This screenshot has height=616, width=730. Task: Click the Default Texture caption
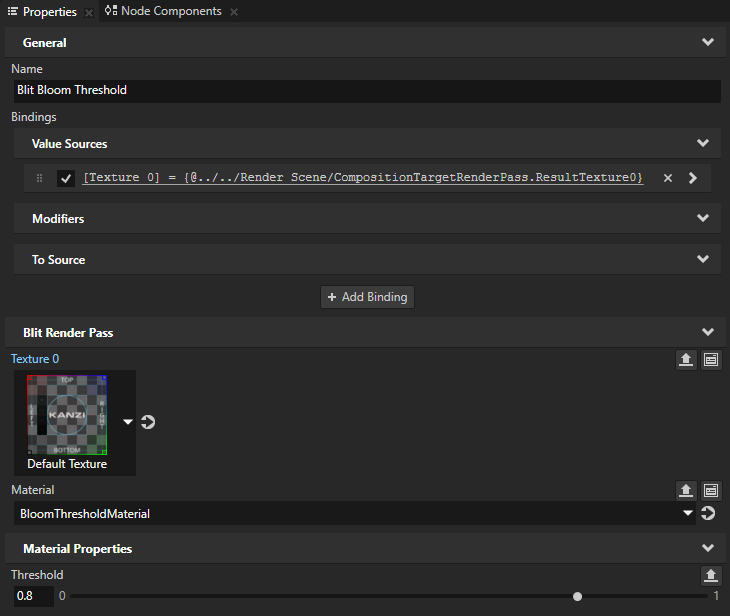pos(67,464)
